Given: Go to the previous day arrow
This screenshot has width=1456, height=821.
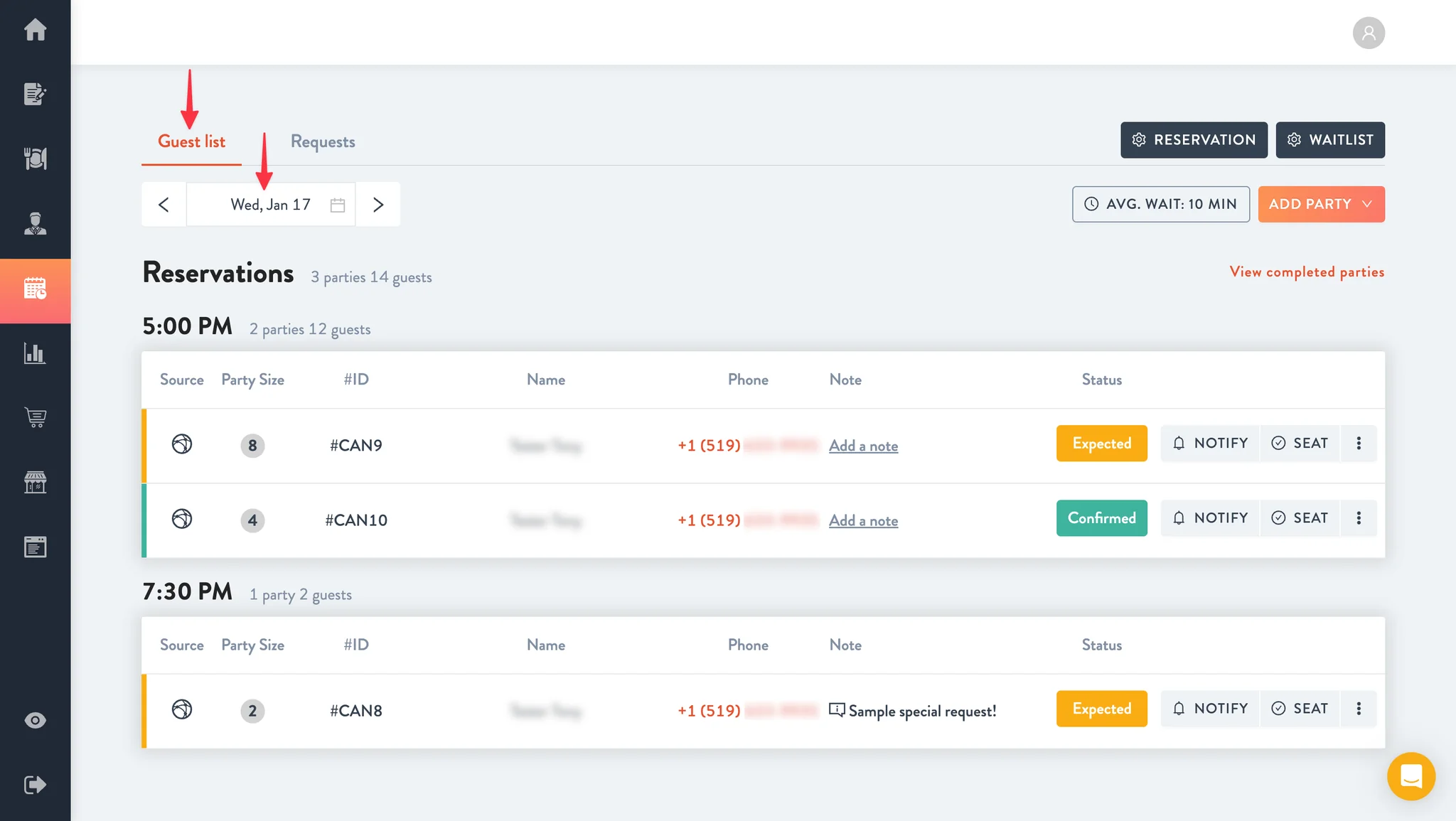Looking at the screenshot, I should click(164, 205).
